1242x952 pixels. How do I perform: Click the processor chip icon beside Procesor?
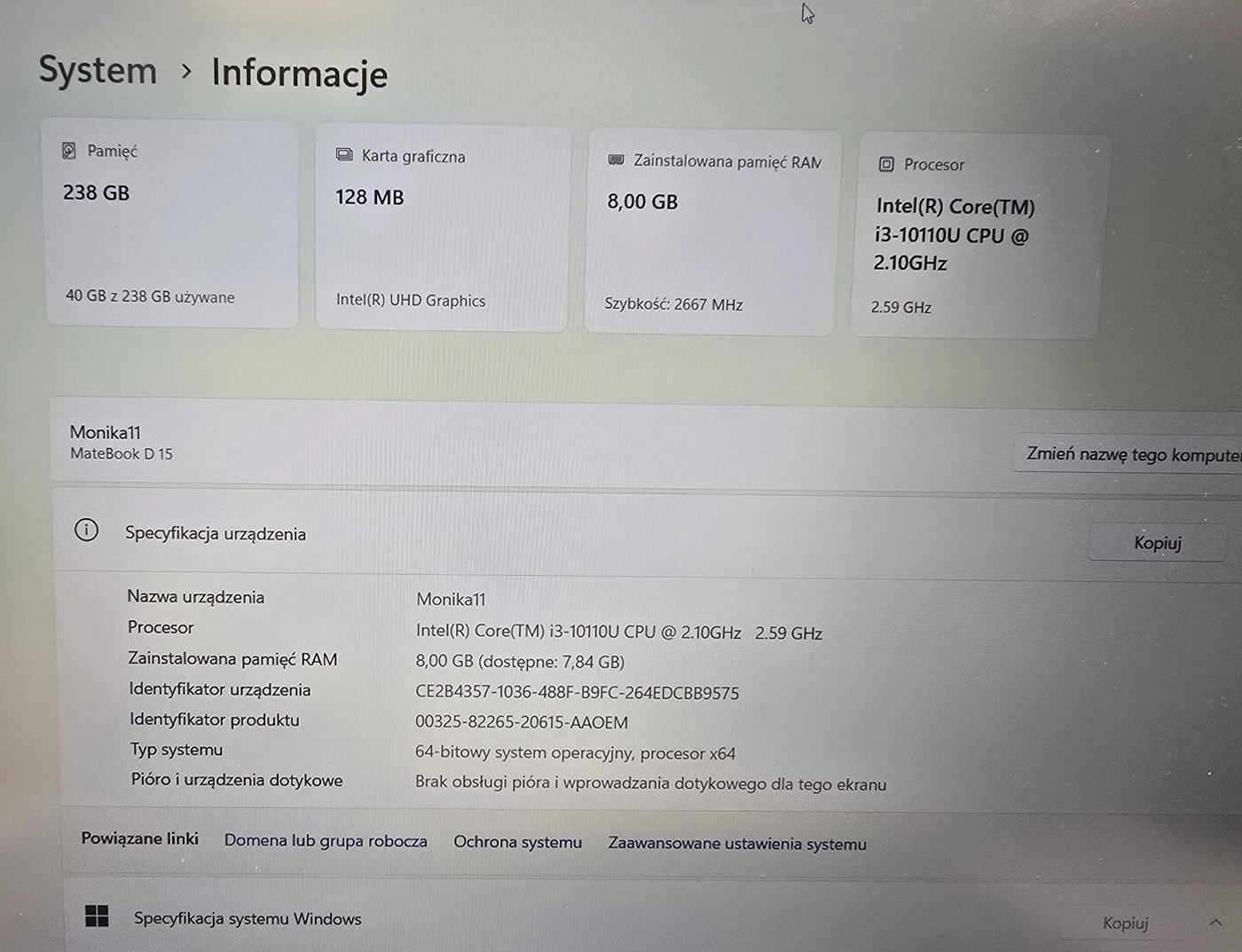pyautogui.click(x=886, y=164)
